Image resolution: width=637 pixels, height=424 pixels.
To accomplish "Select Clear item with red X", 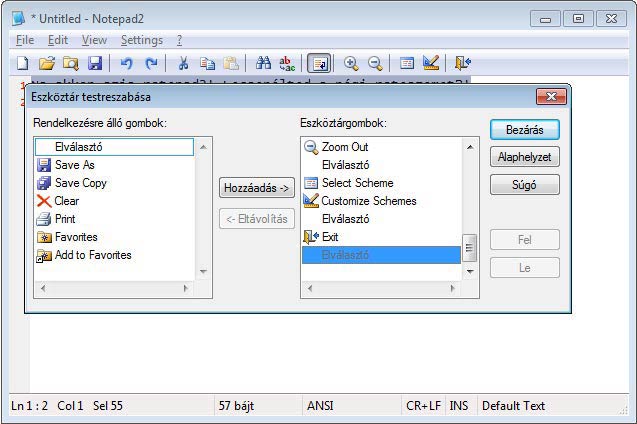I will [x=115, y=201].
